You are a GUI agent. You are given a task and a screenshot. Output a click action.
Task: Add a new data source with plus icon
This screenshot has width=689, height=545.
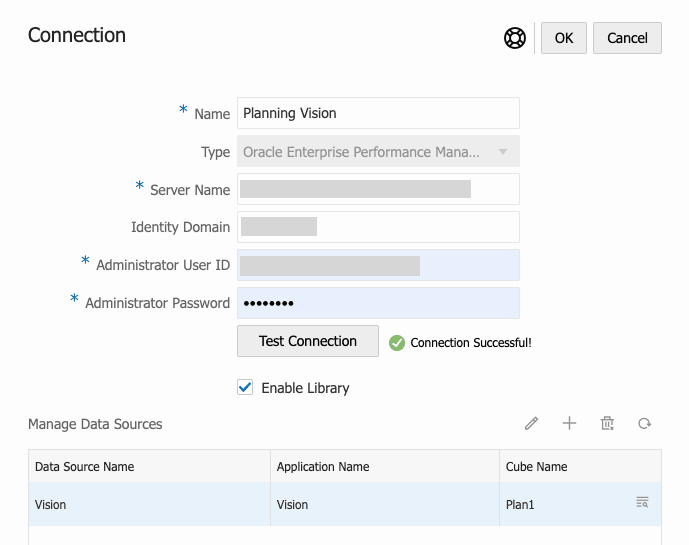click(x=569, y=424)
